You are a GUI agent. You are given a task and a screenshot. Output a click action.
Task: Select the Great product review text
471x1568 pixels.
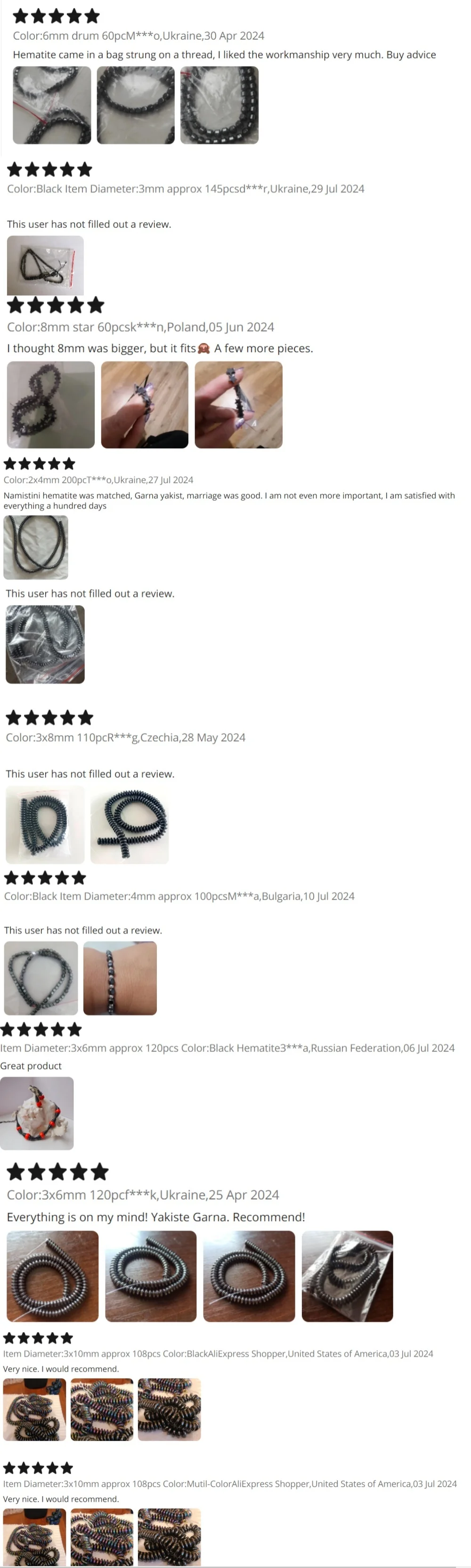click(x=31, y=1066)
